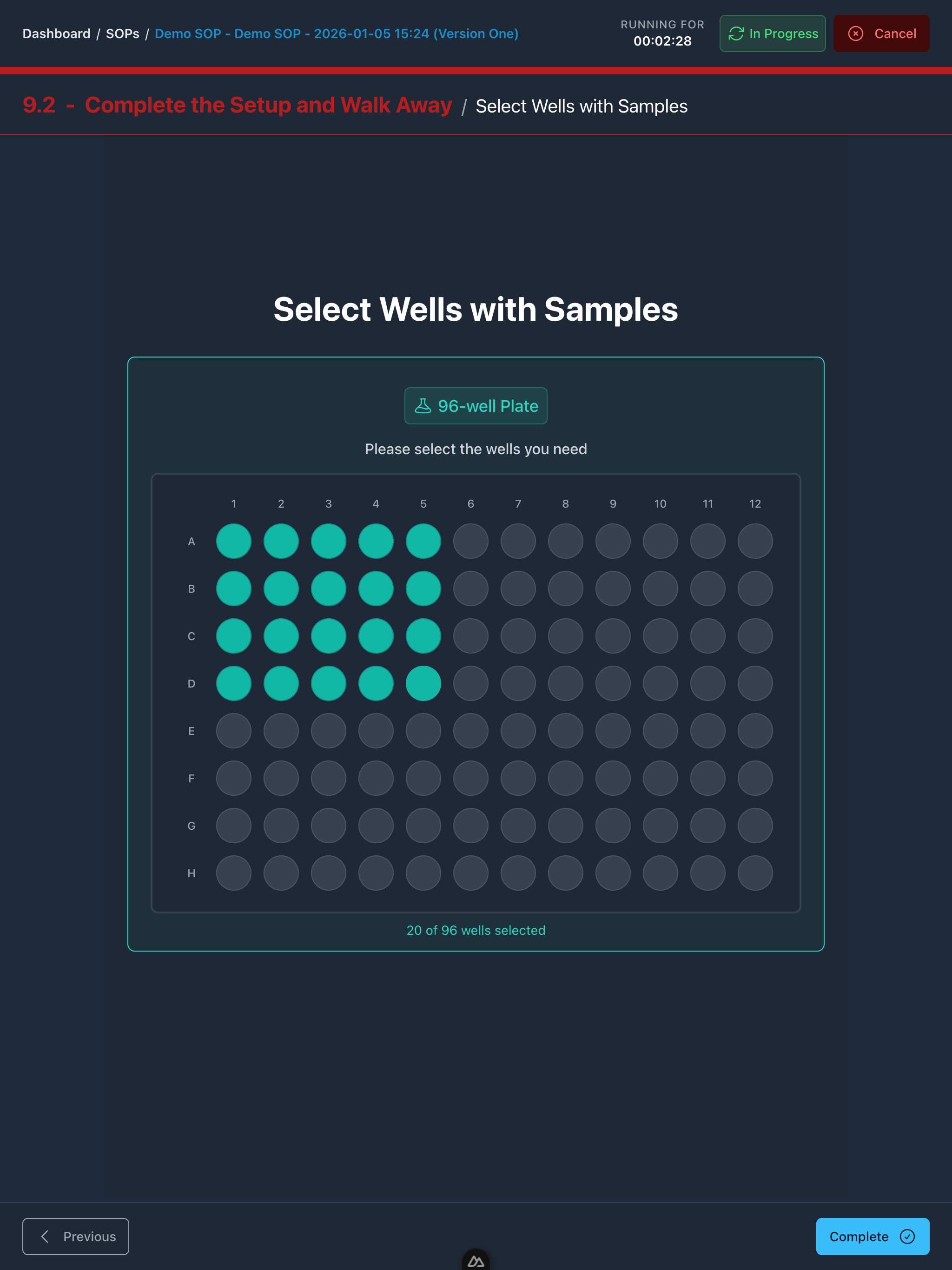Deselect well B3 on the plate
The width and height of the screenshot is (952, 1270).
(329, 589)
